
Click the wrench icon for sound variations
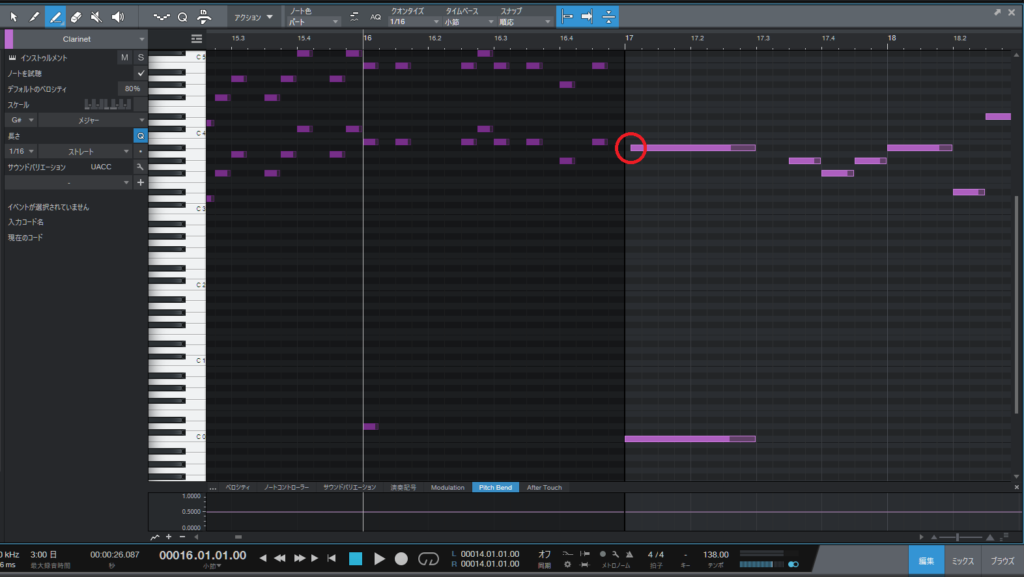[x=140, y=166]
